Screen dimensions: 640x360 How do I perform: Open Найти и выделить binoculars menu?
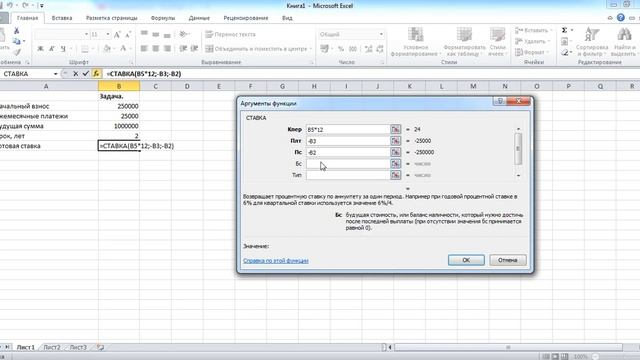pos(623,42)
